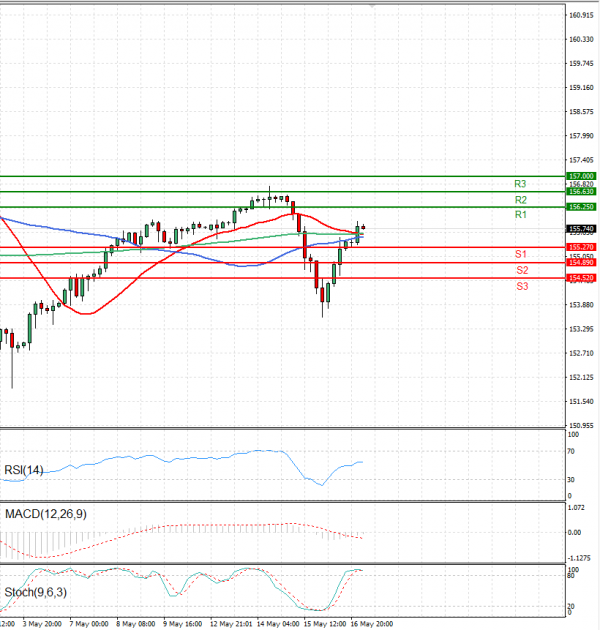Click the MACD scale value 1.072
The image size is (600, 630).
[576, 508]
